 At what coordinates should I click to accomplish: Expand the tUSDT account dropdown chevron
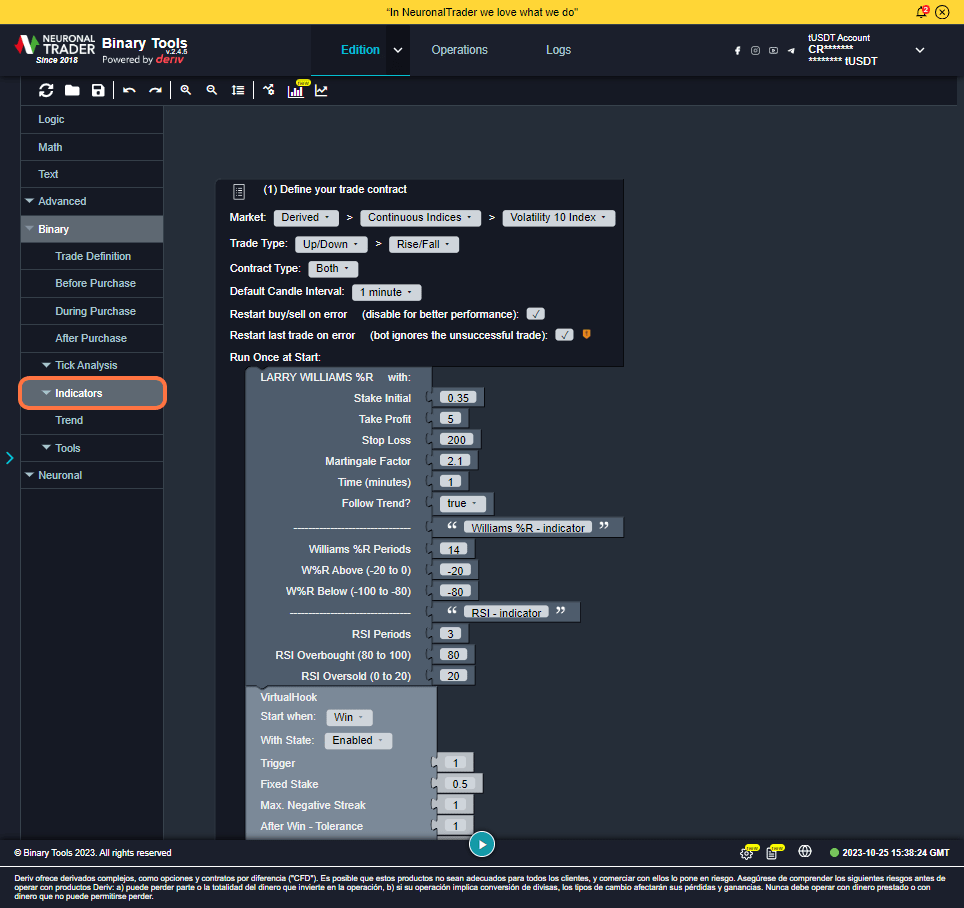920,50
